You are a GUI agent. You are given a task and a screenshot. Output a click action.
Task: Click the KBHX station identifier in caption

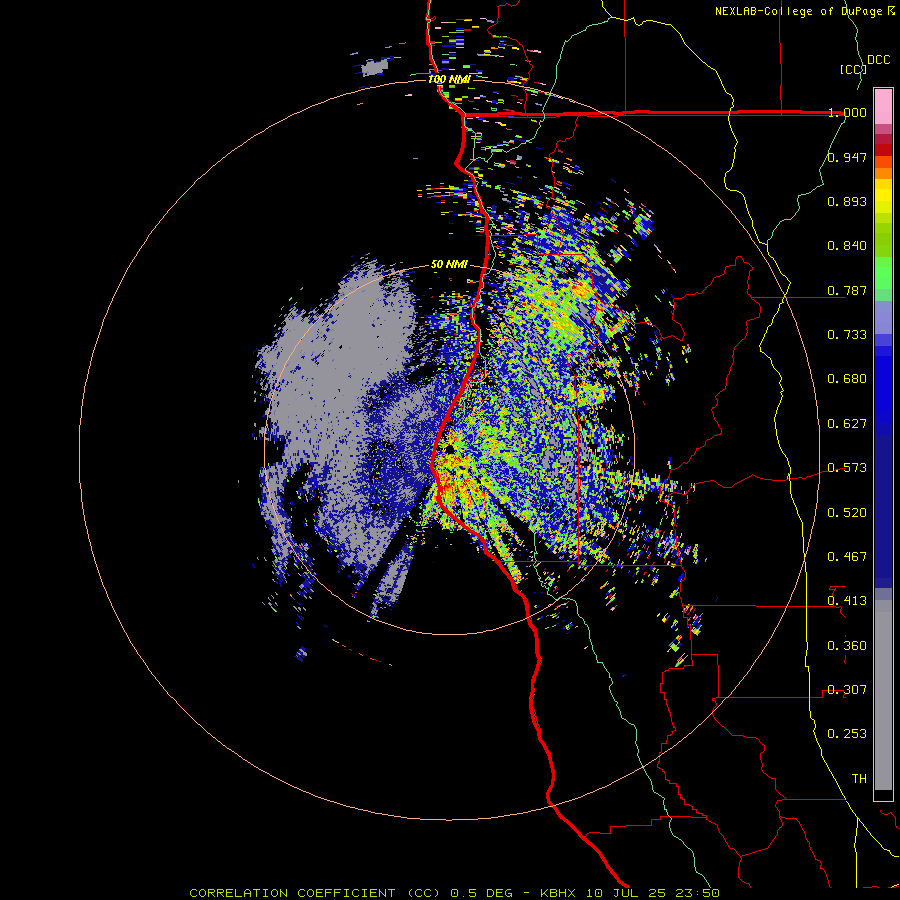point(560,893)
